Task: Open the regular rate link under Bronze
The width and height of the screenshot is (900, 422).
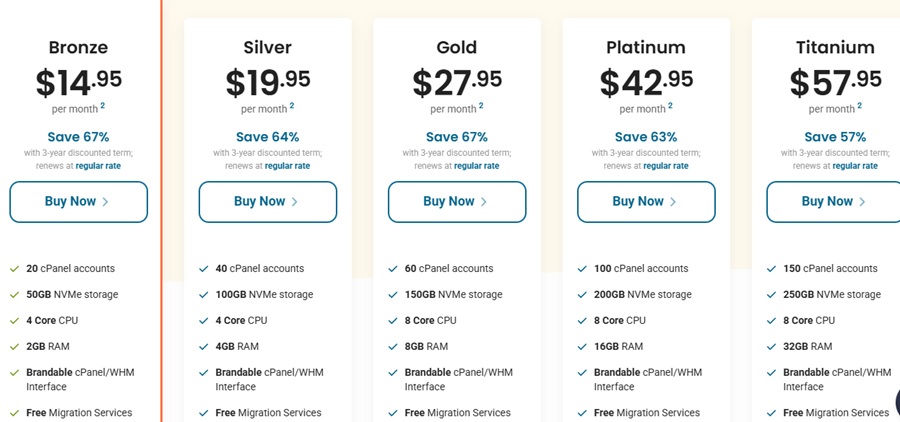Action: (x=98, y=166)
